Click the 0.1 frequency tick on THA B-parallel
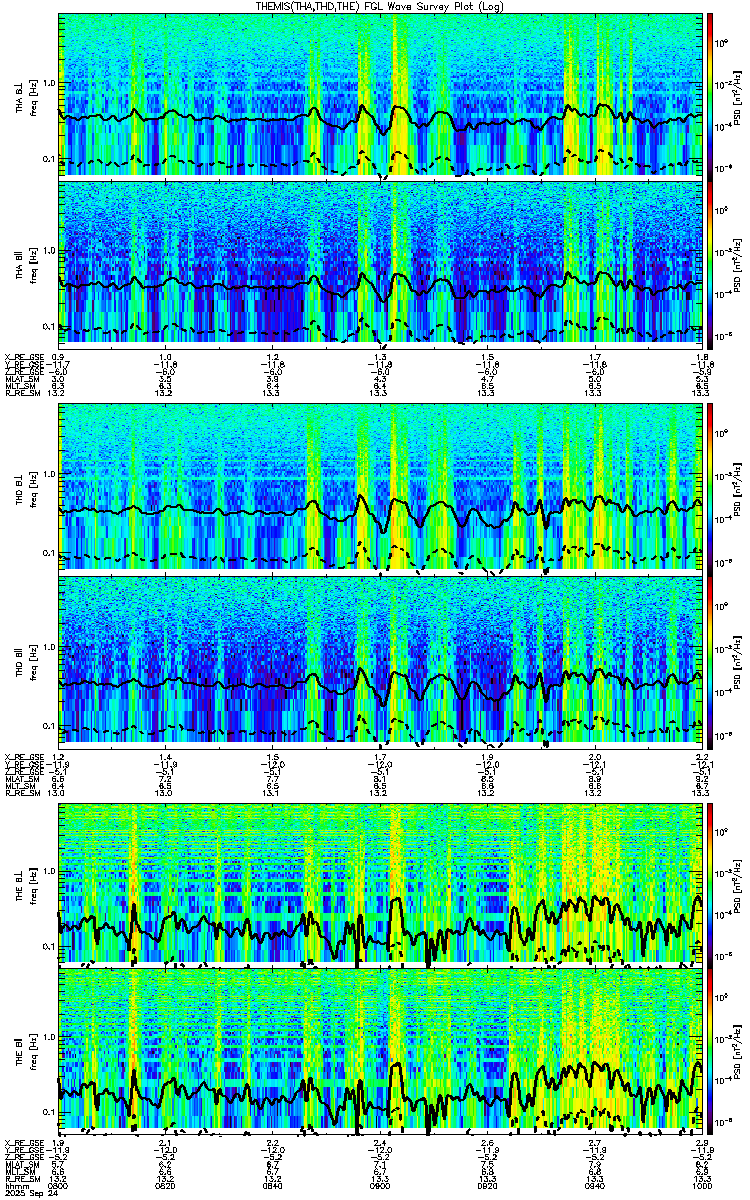Screen dimensions: 750x1200 (x=48, y=327)
